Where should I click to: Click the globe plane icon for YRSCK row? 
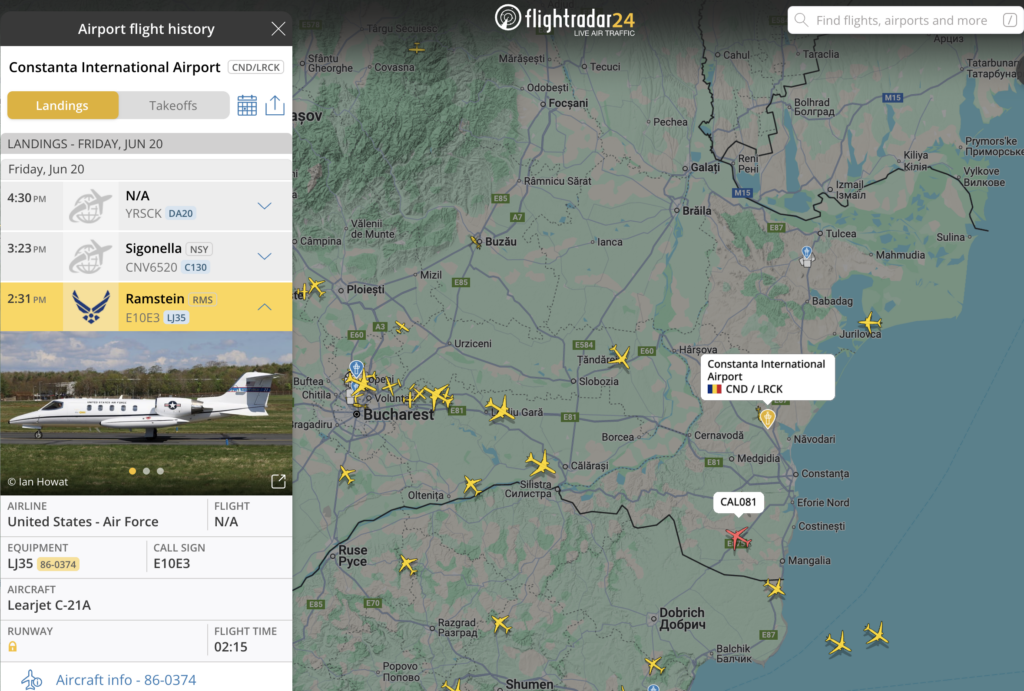91,206
